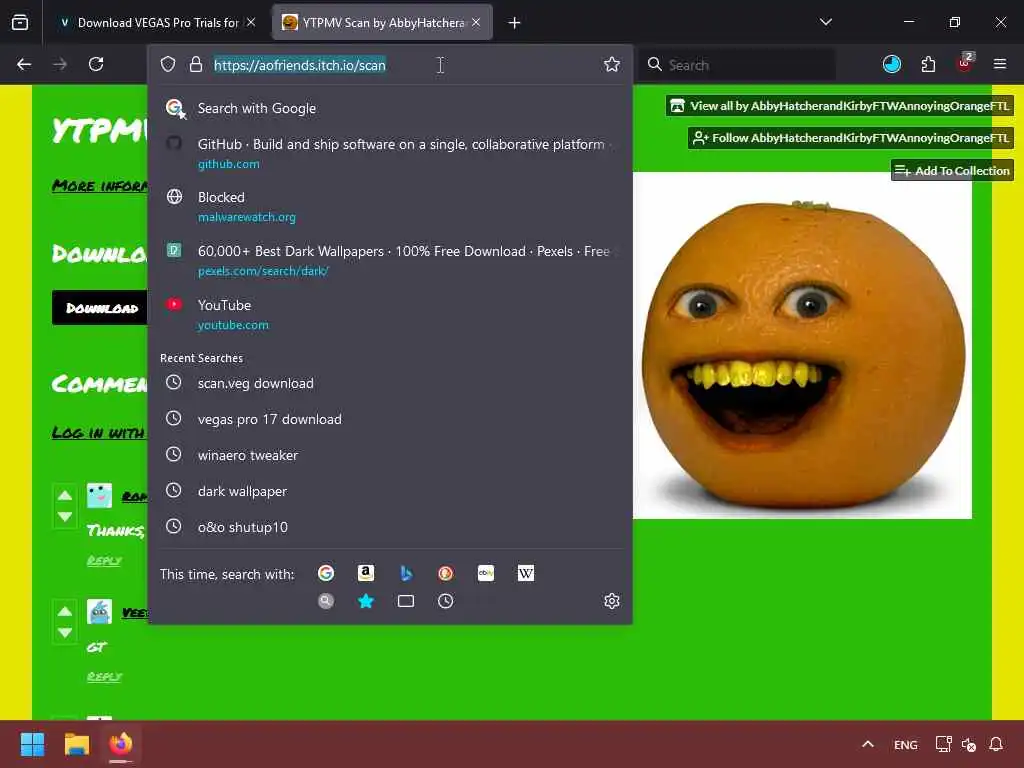This screenshot has width=1024, height=768.
Task: Click Firefox icon in taskbar
Action: 121,744
